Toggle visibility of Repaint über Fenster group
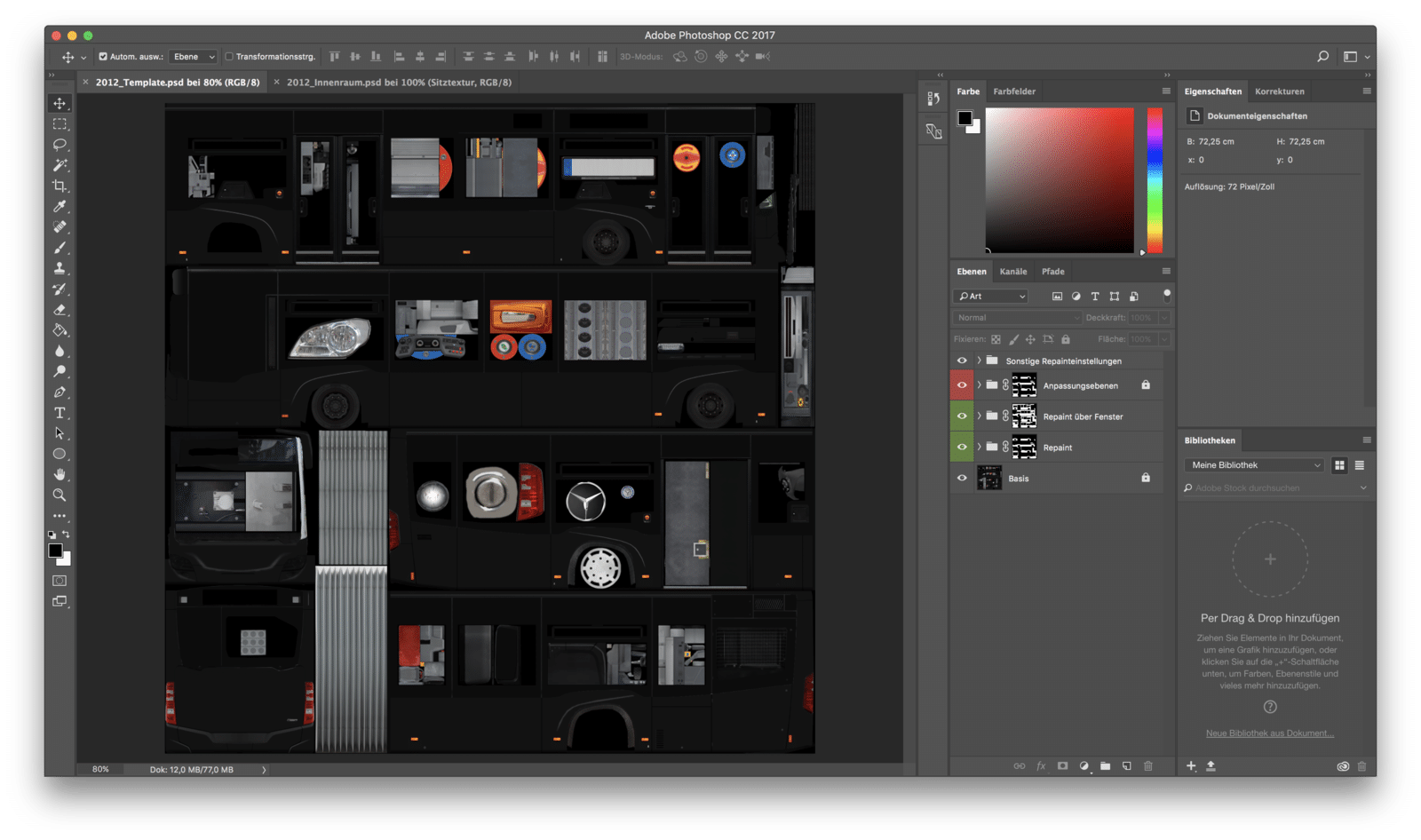 (x=962, y=416)
